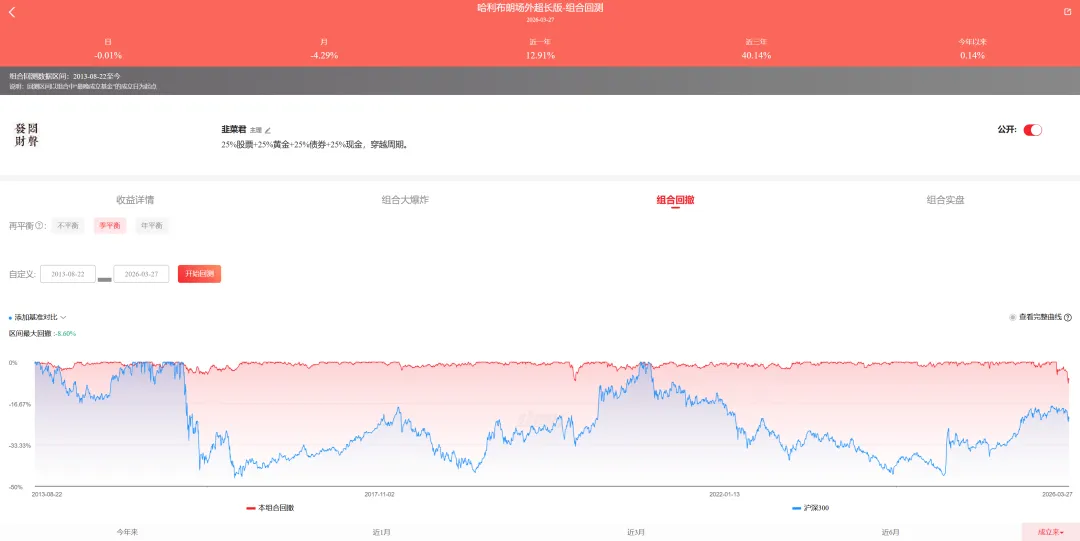
Task: Toggle 本组合回撤 series in chart legend
Action: (270, 508)
